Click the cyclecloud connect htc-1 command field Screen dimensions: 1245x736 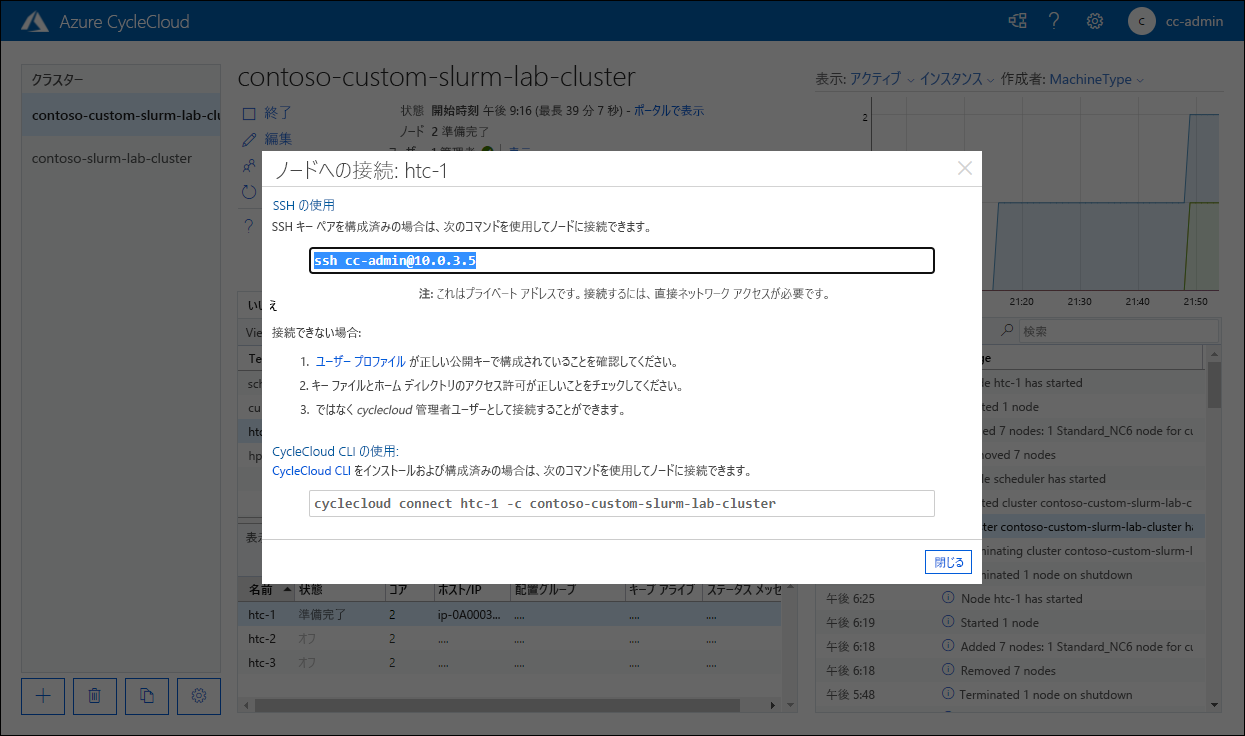coord(622,503)
